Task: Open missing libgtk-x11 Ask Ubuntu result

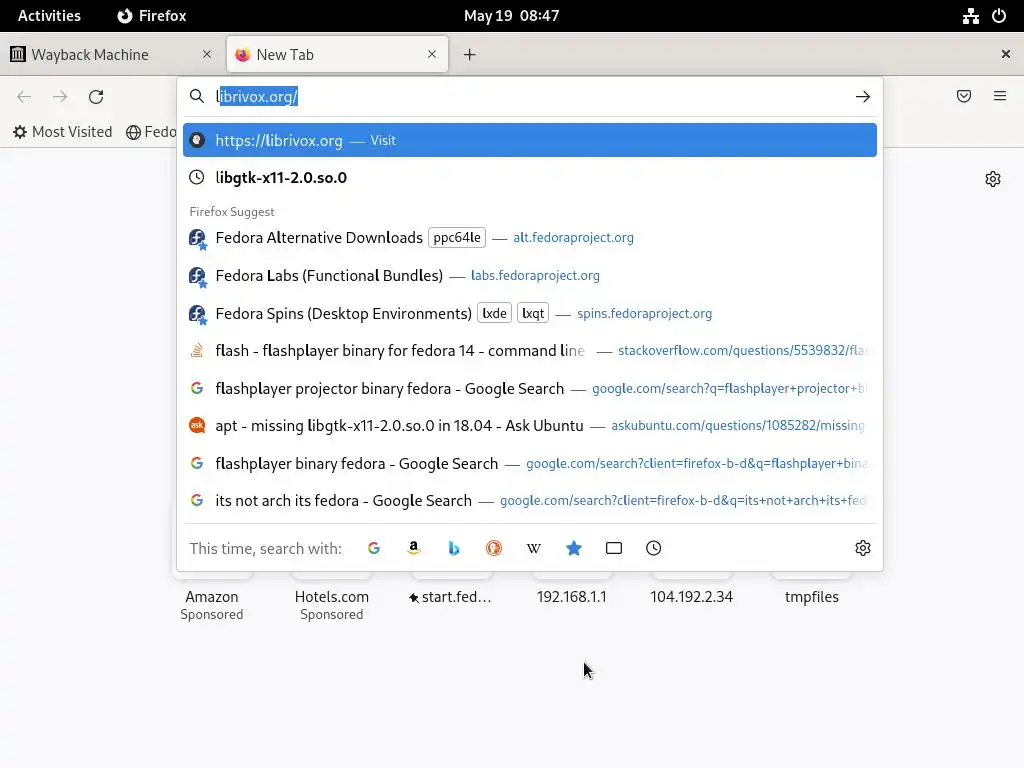Action: pyautogui.click(x=530, y=426)
